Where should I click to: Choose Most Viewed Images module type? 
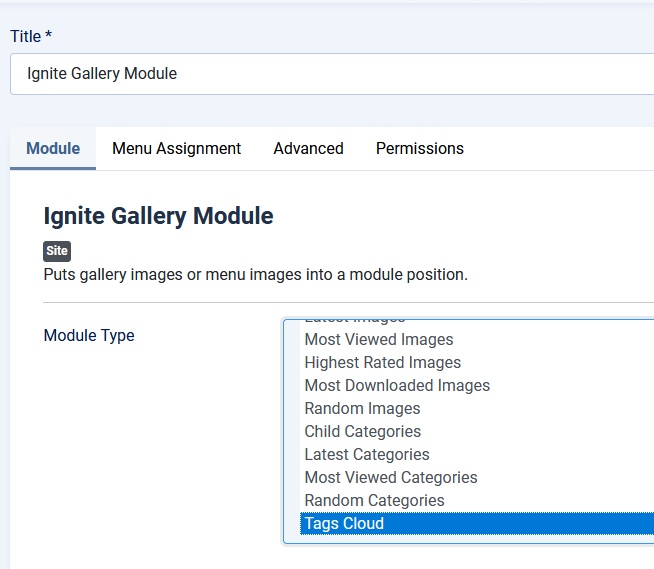(x=379, y=340)
